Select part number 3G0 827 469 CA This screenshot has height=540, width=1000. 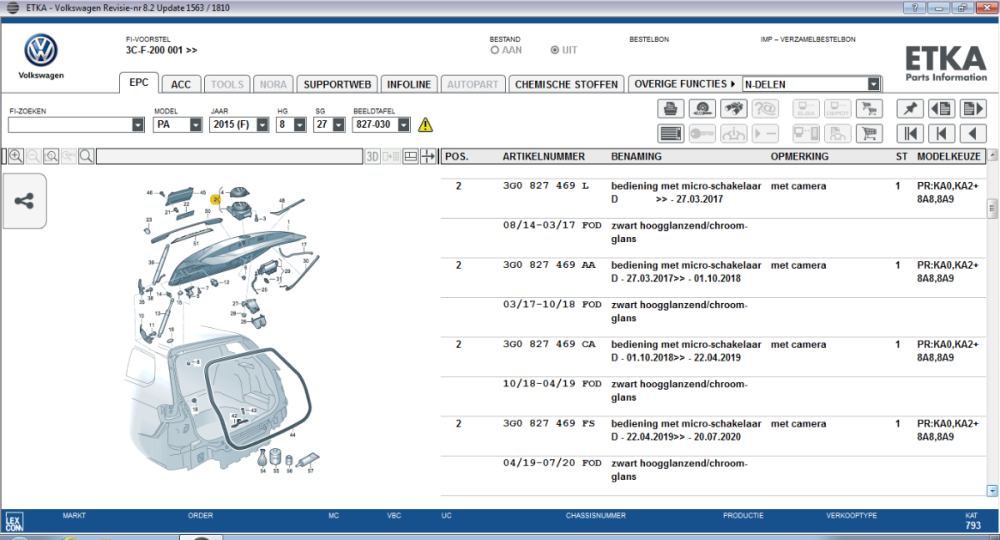click(549, 344)
